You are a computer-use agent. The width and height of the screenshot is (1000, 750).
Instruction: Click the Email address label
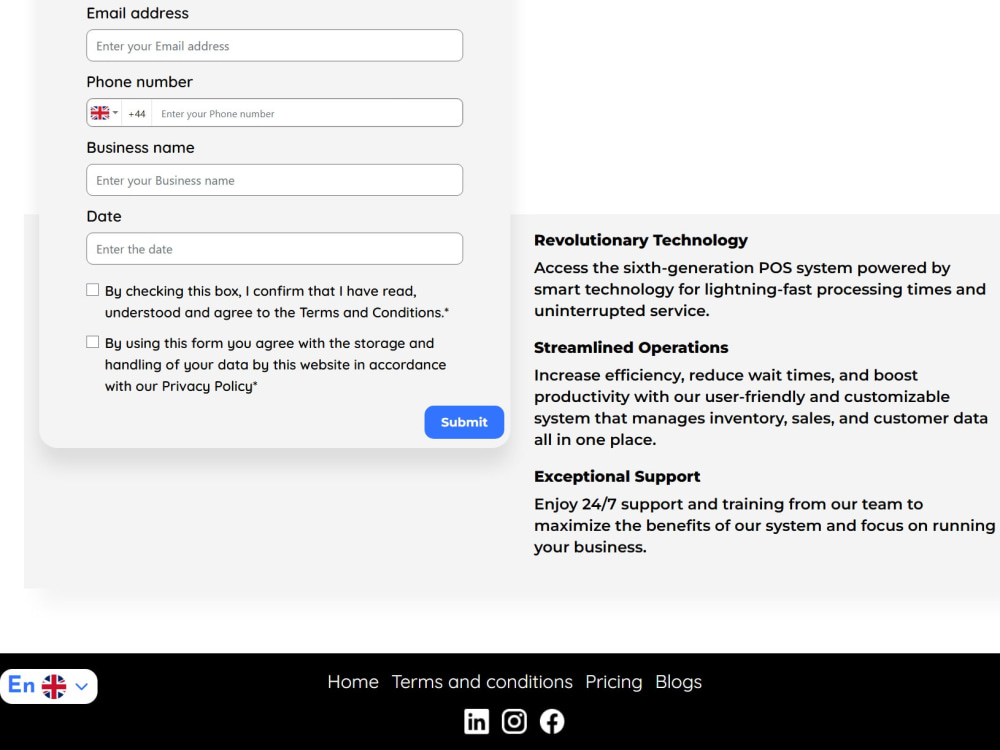pos(138,13)
